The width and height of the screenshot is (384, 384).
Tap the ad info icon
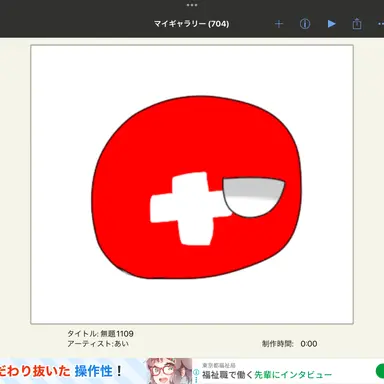click(x=196, y=372)
